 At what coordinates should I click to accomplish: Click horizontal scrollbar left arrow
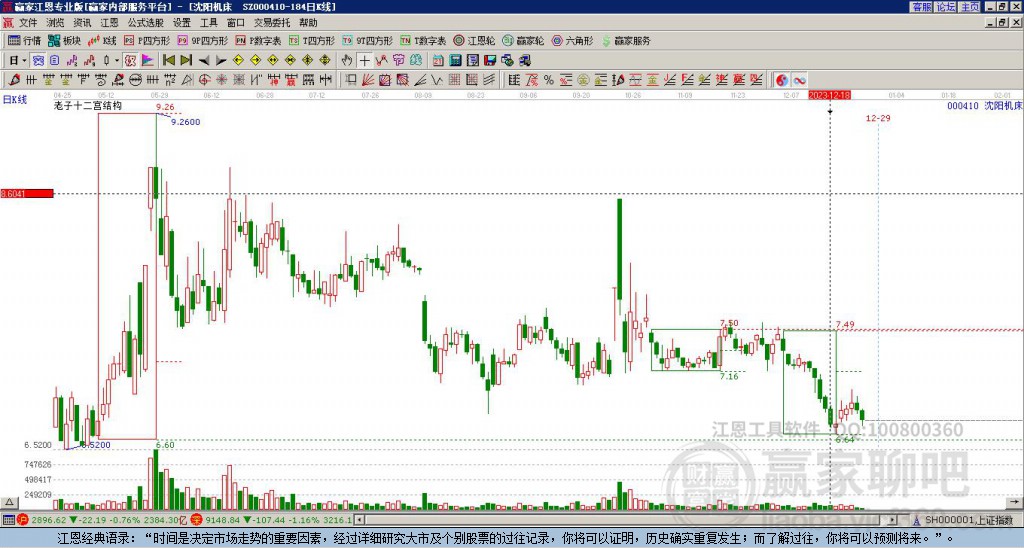pos(360,520)
